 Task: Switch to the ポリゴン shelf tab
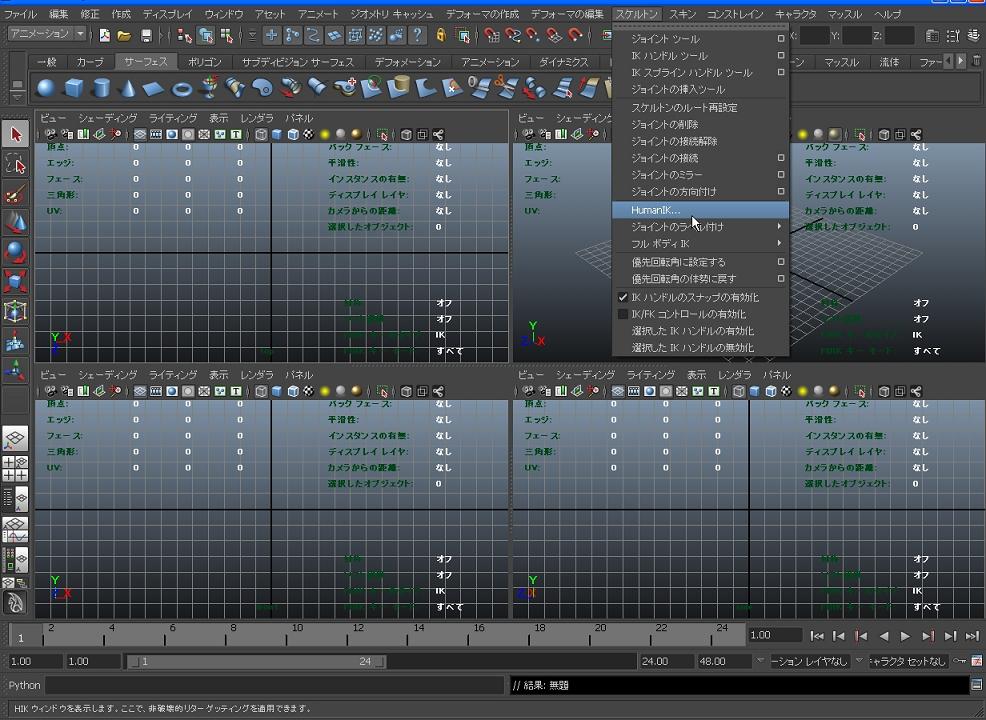204,62
